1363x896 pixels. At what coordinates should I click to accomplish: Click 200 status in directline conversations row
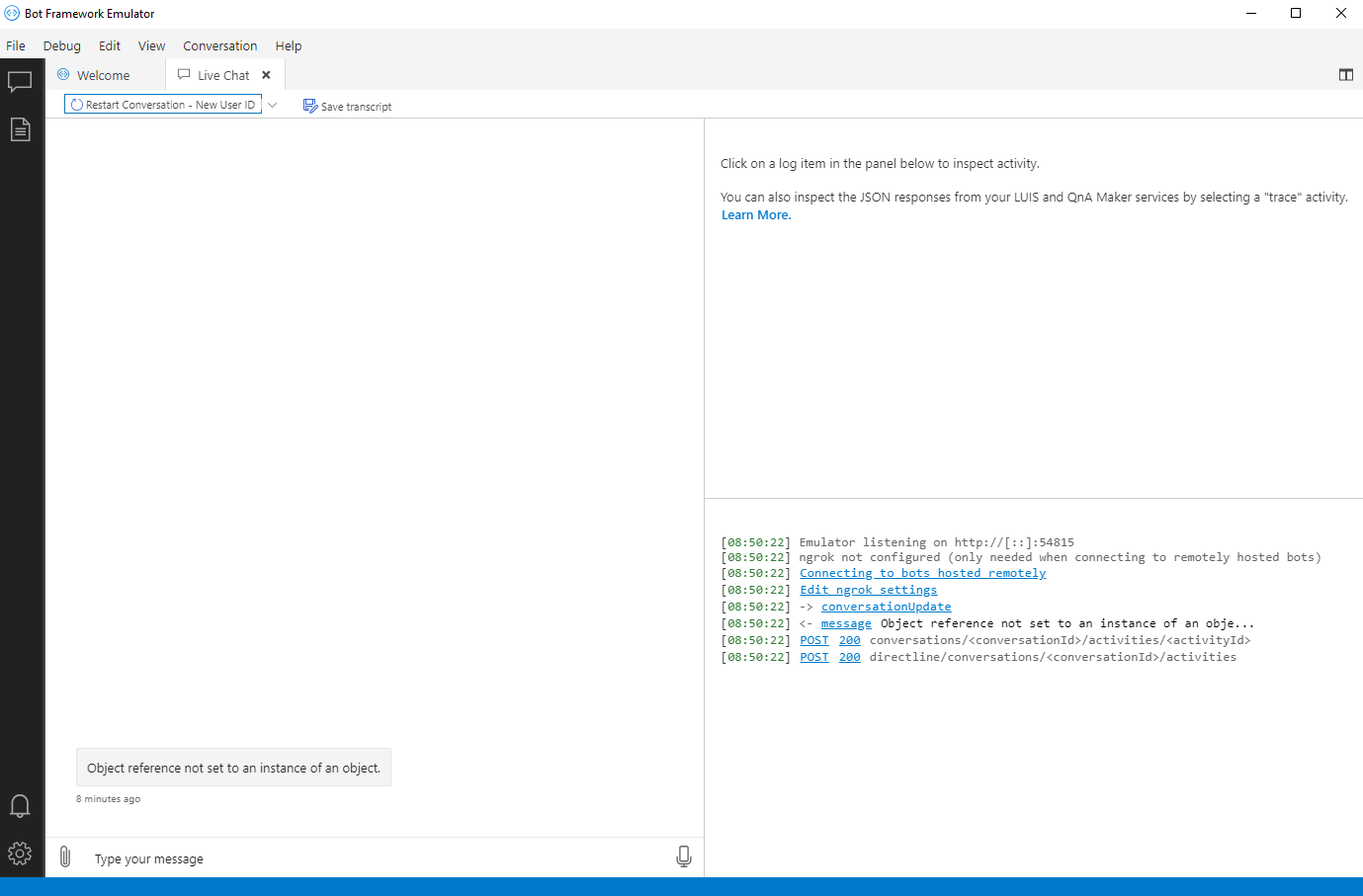pyautogui.click(x=850, y=657)
